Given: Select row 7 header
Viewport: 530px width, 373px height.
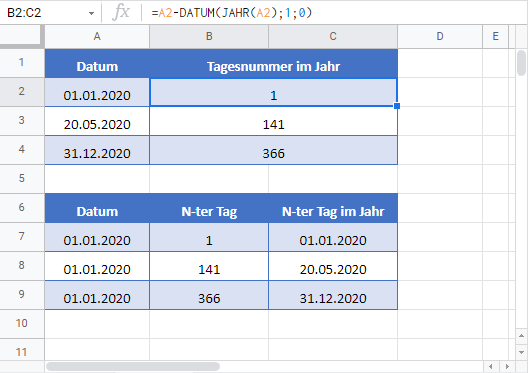Looking at the screenshot, I should [22, 237].
